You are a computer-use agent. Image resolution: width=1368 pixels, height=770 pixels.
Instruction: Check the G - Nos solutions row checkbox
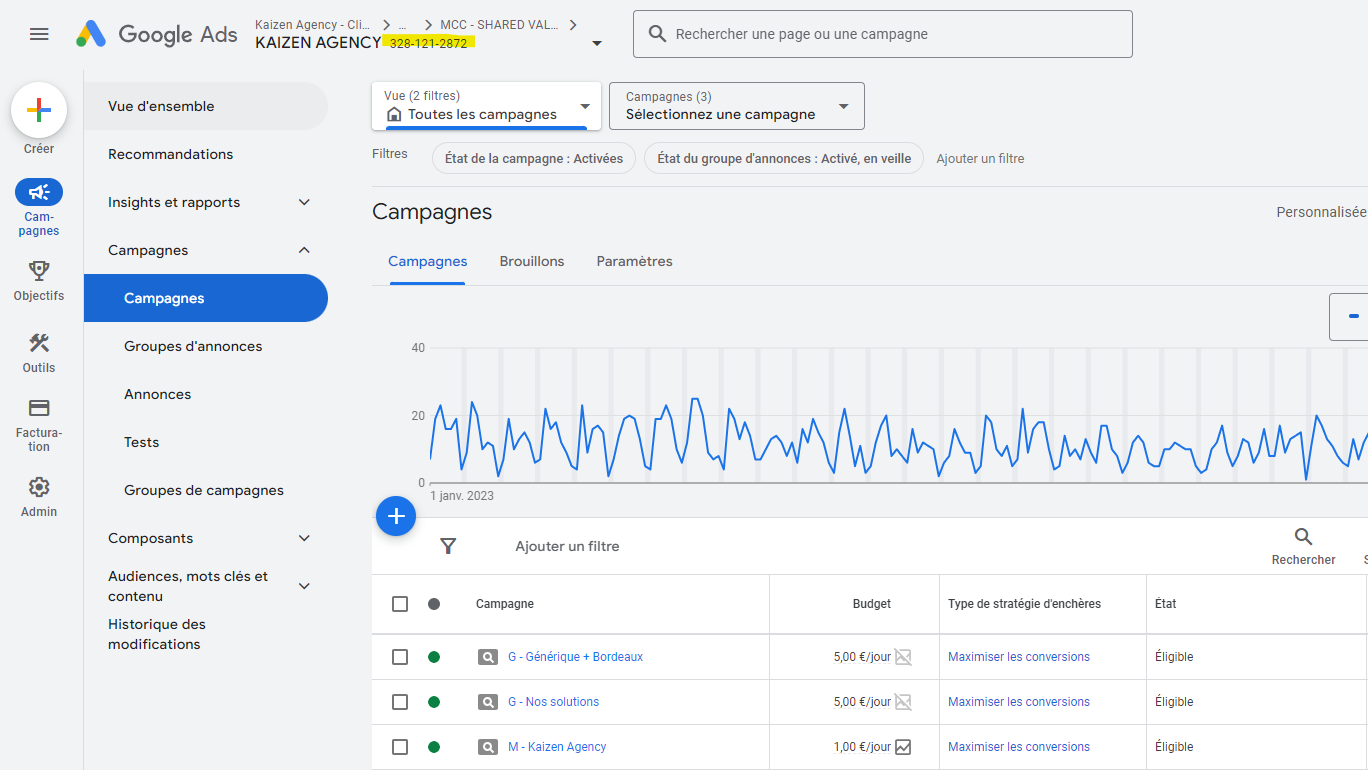400,702
